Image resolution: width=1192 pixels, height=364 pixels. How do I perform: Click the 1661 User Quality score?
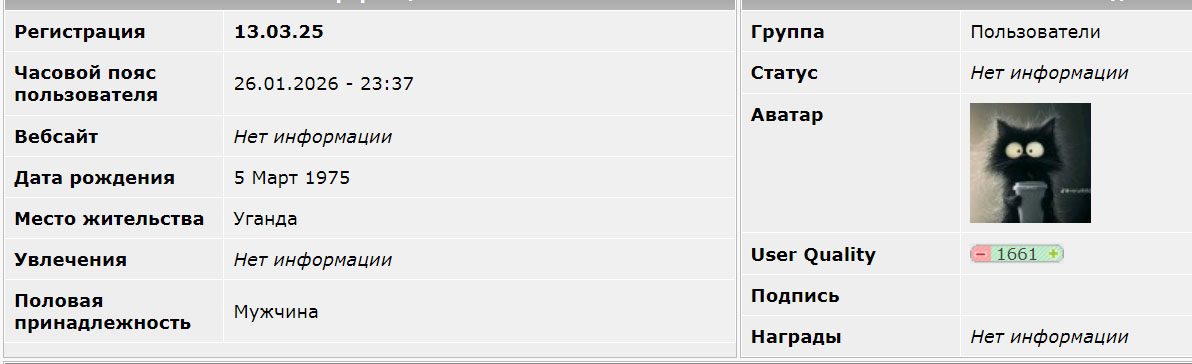point(1016,255)
